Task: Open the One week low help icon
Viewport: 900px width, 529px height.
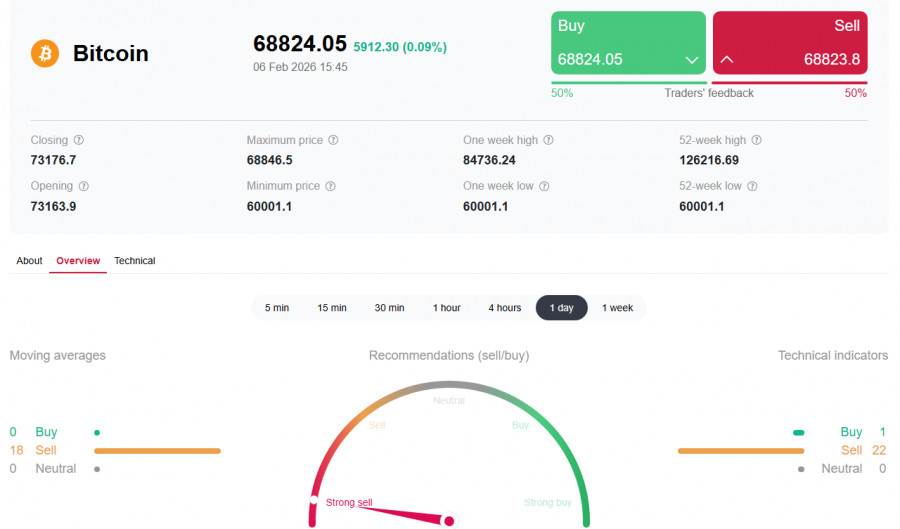Action: coord(544,186)
